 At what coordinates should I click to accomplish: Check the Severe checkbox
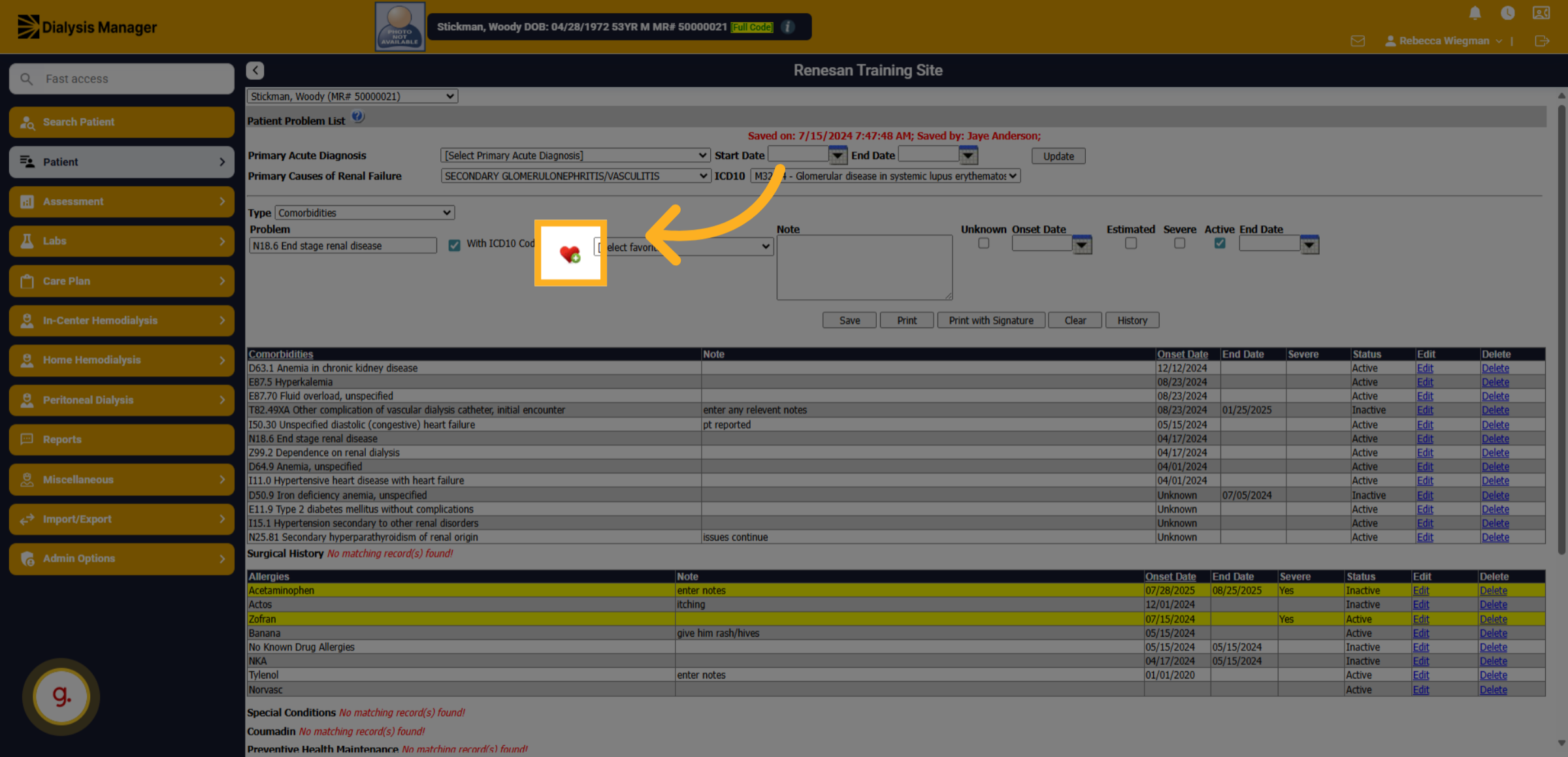1179,243
